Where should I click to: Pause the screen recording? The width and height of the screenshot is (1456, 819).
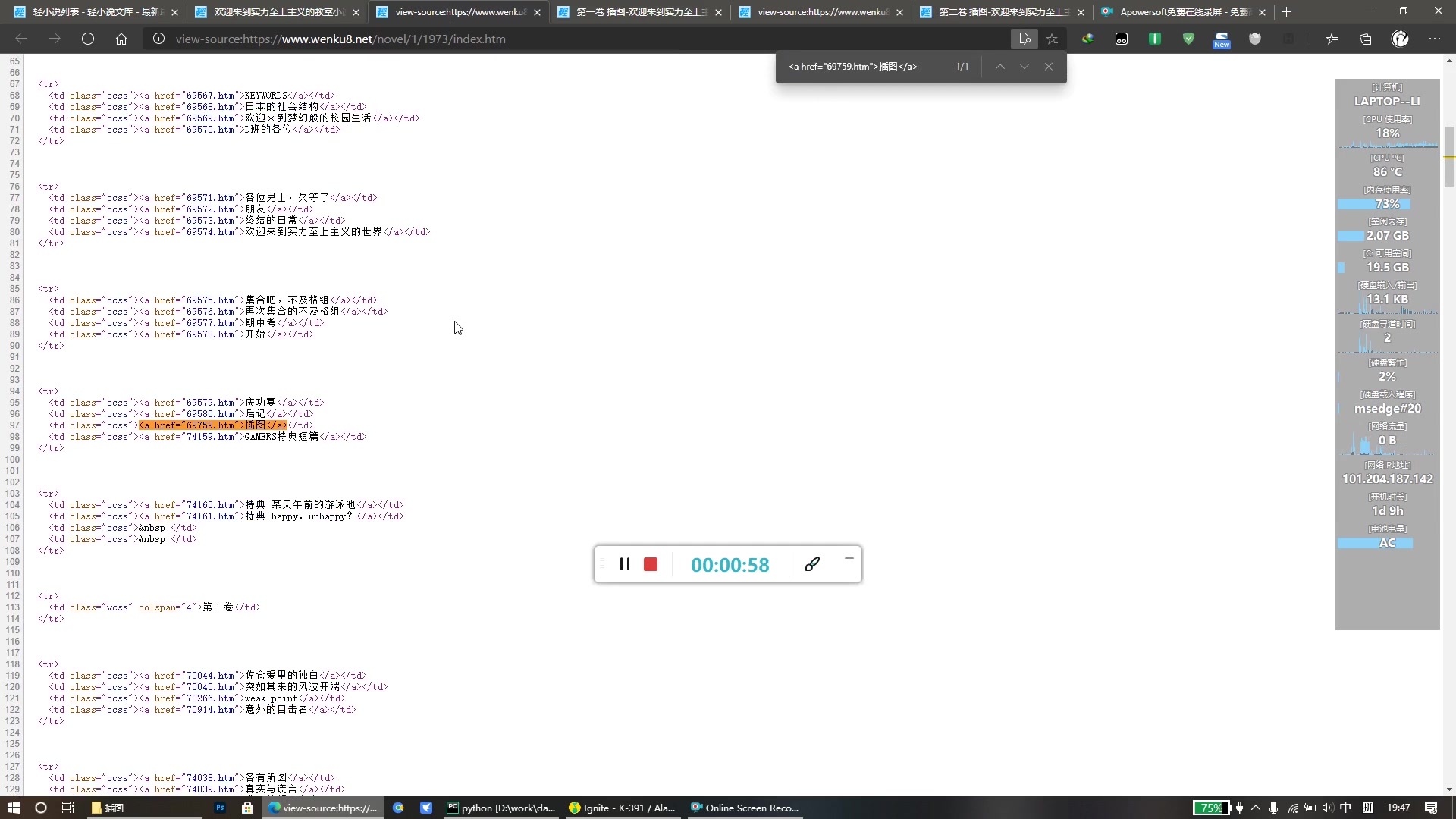tap(624, 564)
